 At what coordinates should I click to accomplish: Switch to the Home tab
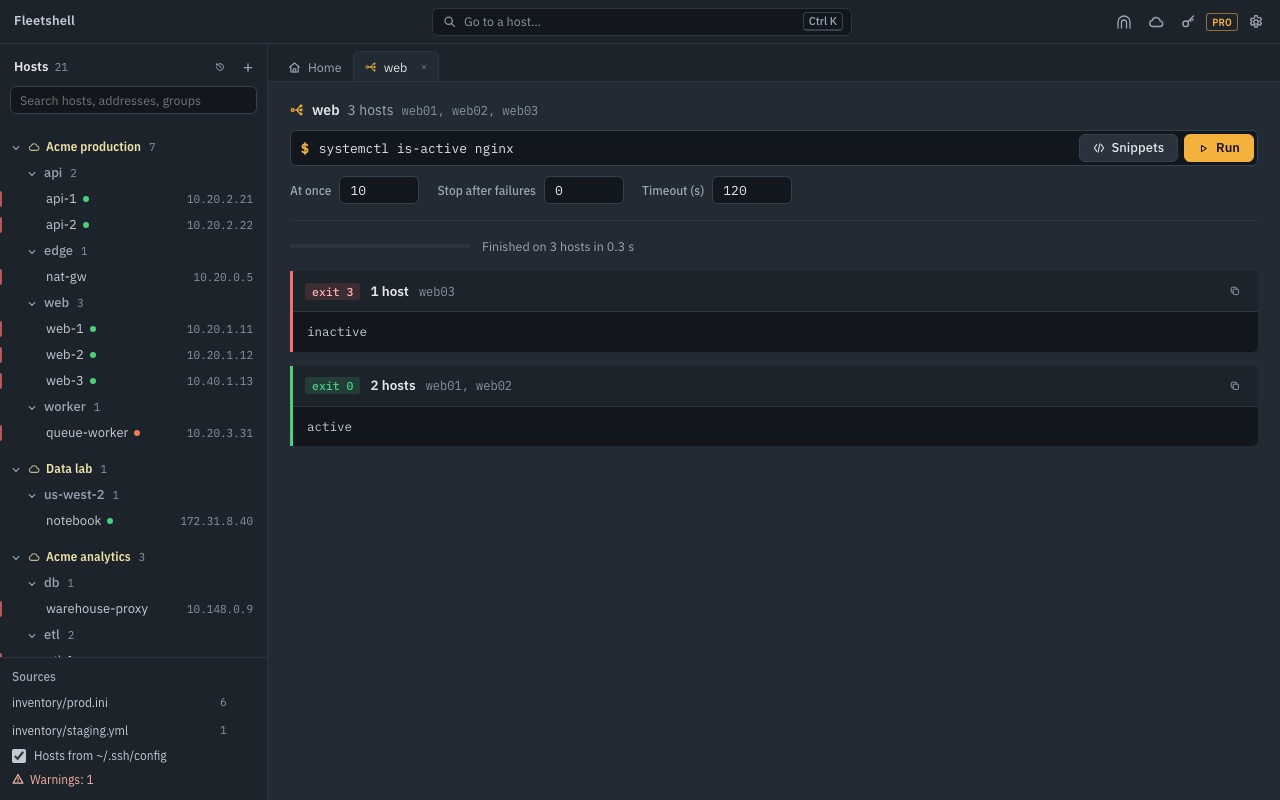click(x=315, y=67)
